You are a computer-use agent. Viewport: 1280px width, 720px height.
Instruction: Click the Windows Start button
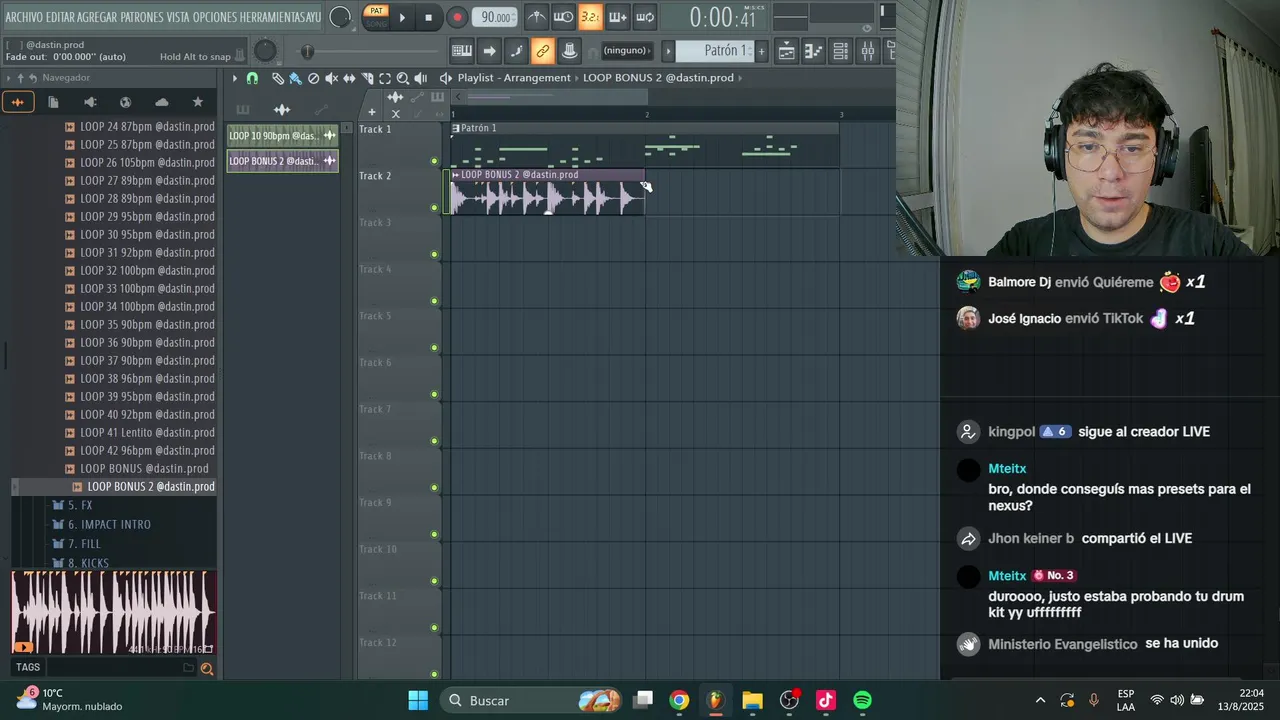[x=418, y=700]
